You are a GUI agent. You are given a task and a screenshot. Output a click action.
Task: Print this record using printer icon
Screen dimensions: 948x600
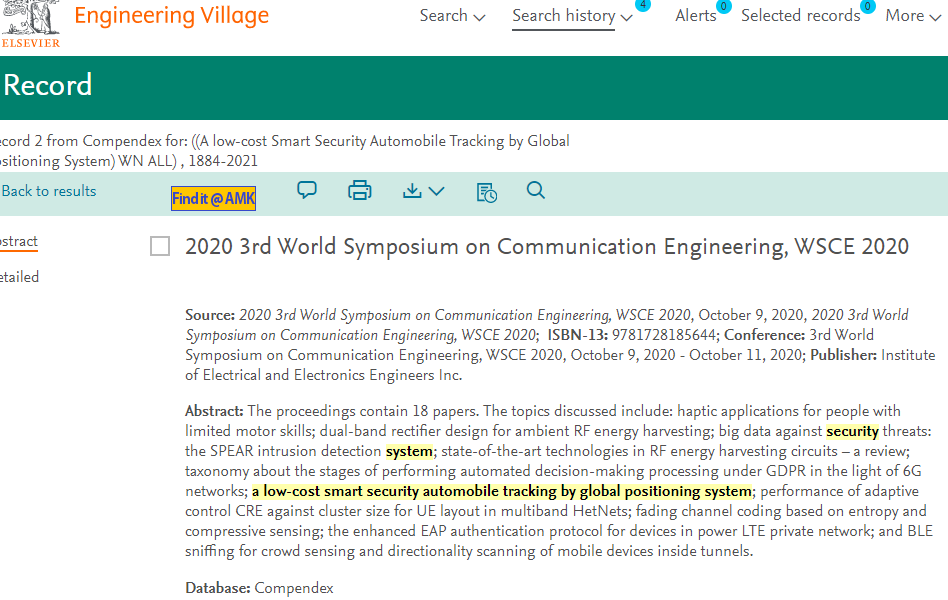[360, 191]
